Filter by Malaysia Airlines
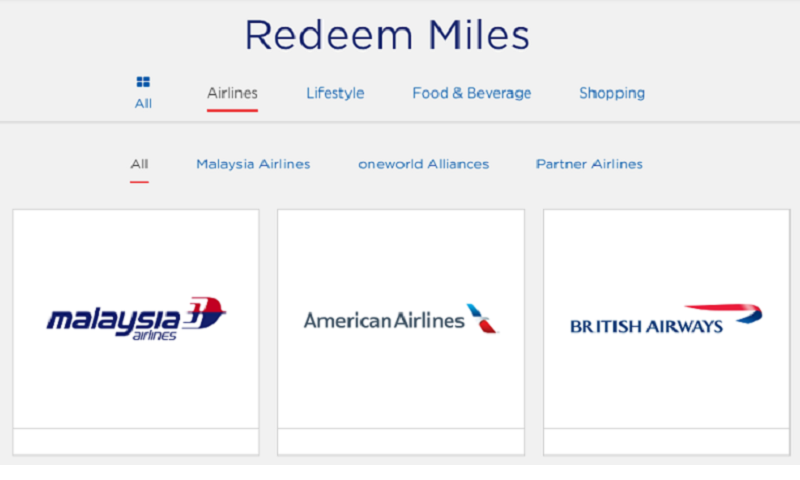Screen dimensions: 800x480 coord(253,164)
